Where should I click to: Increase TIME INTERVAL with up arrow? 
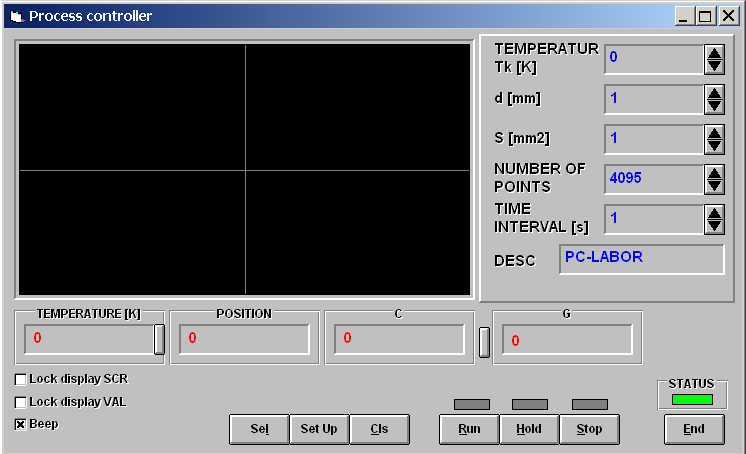tap(714, 212)
